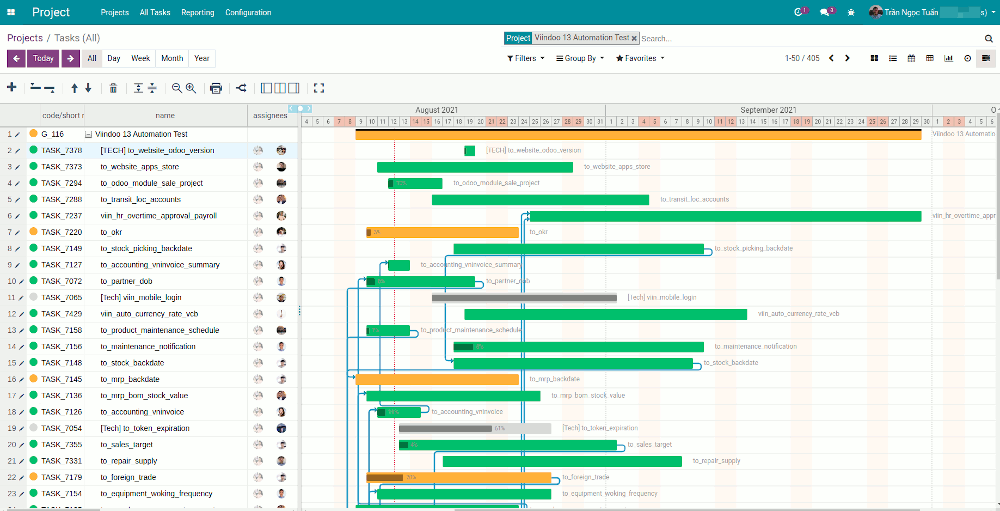Zoom in the Gantt timeline

click(191, 88)
